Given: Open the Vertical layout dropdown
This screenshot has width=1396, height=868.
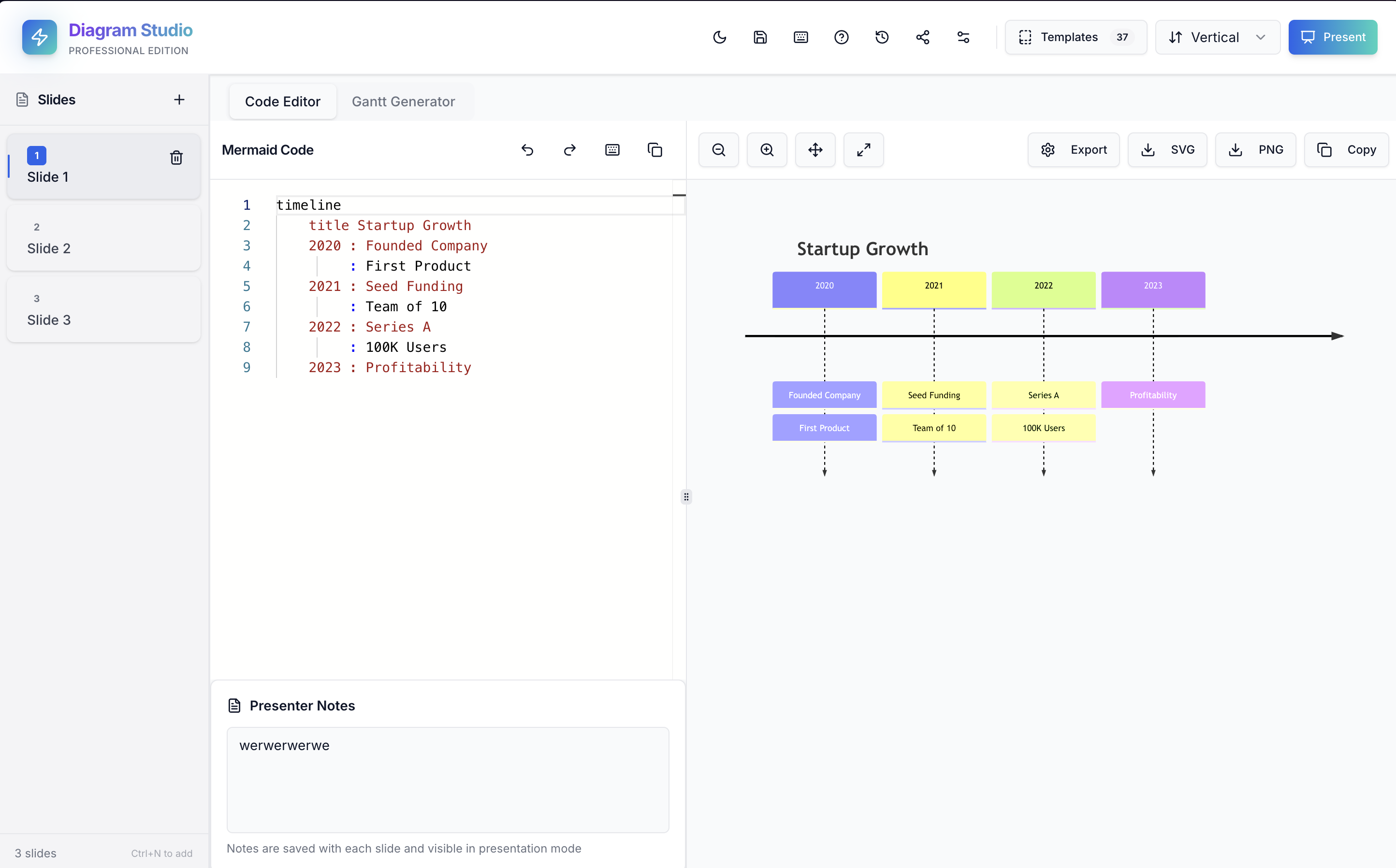Looking at the screenshot, I should (1217, 37).
